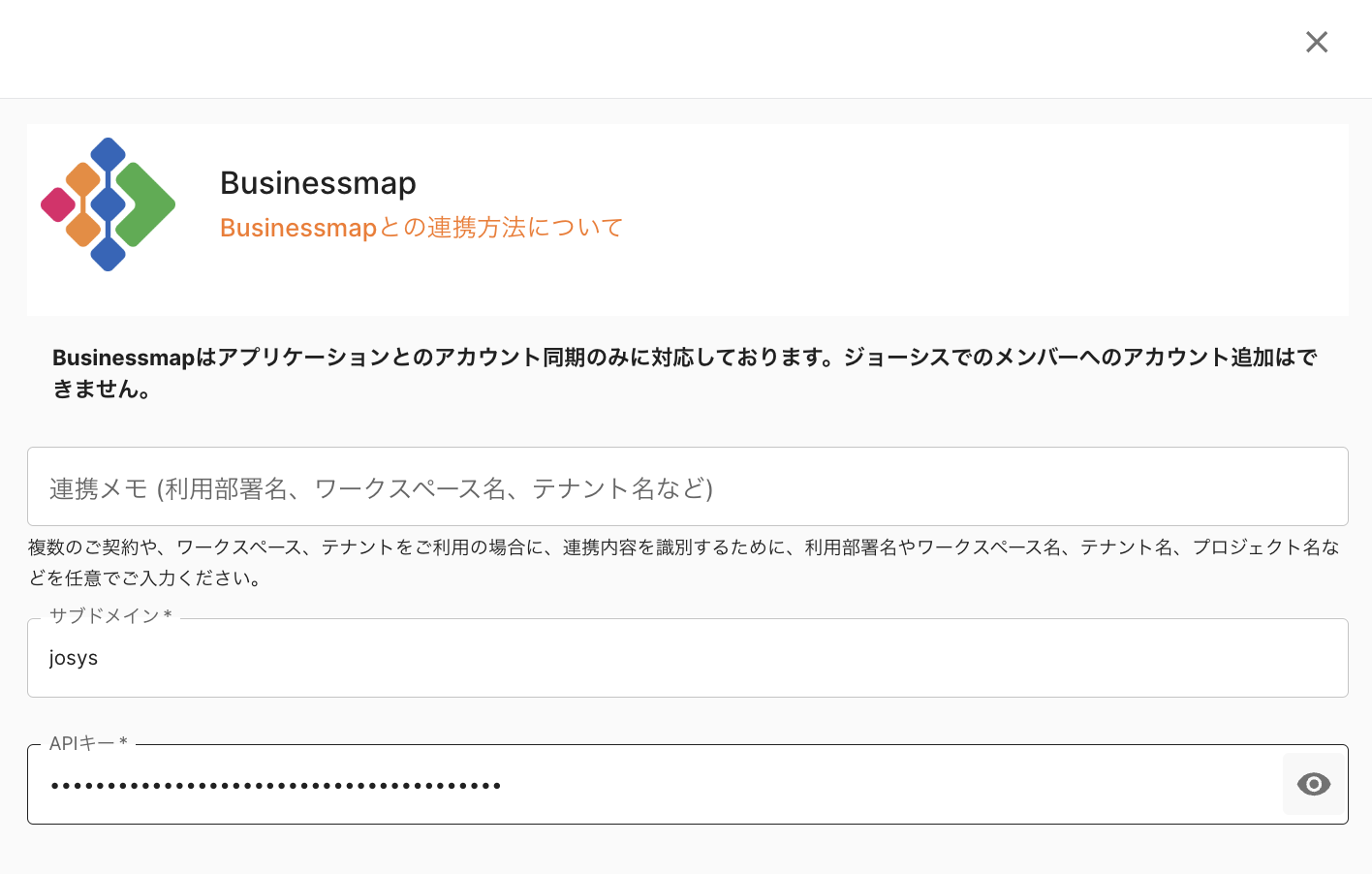Click the APIキー field label
This screenshot has width=1372, height=874.
pos(88,743)
